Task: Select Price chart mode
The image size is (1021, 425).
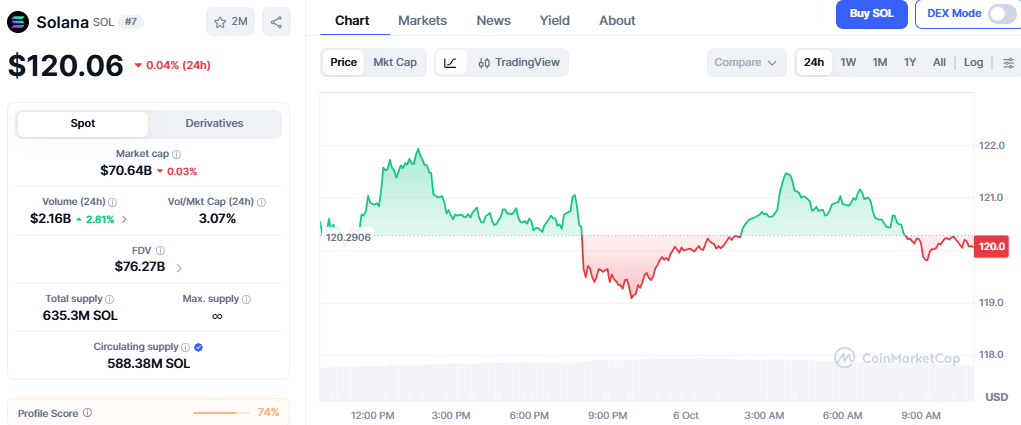Action: [343, 62]
